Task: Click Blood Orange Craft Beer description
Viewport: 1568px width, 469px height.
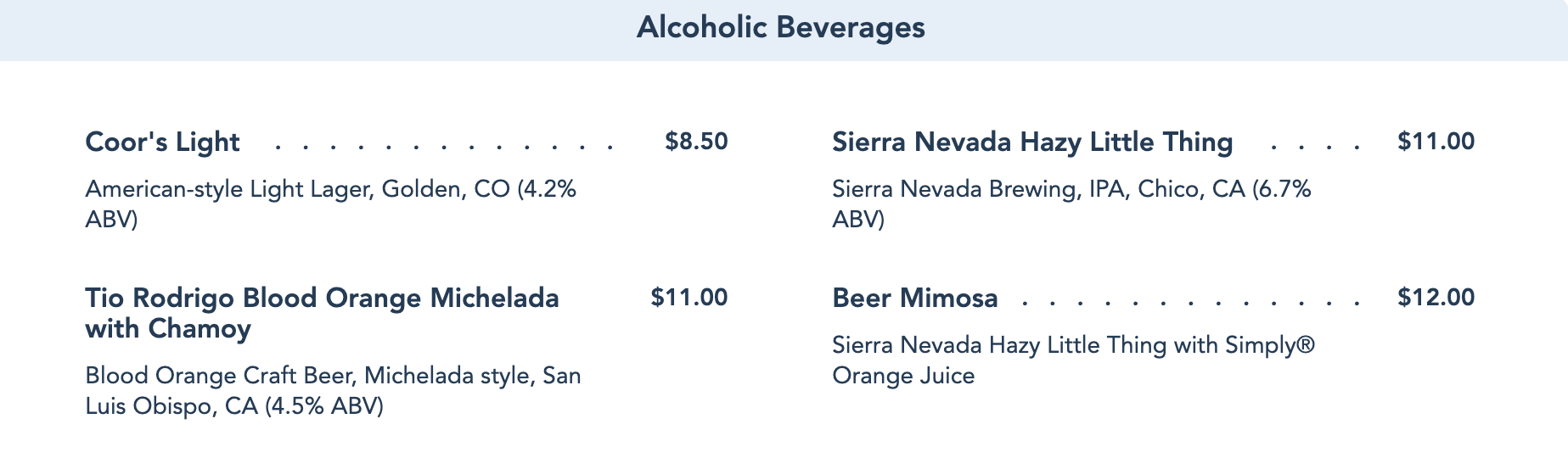Action: click(x=333, y=390)
